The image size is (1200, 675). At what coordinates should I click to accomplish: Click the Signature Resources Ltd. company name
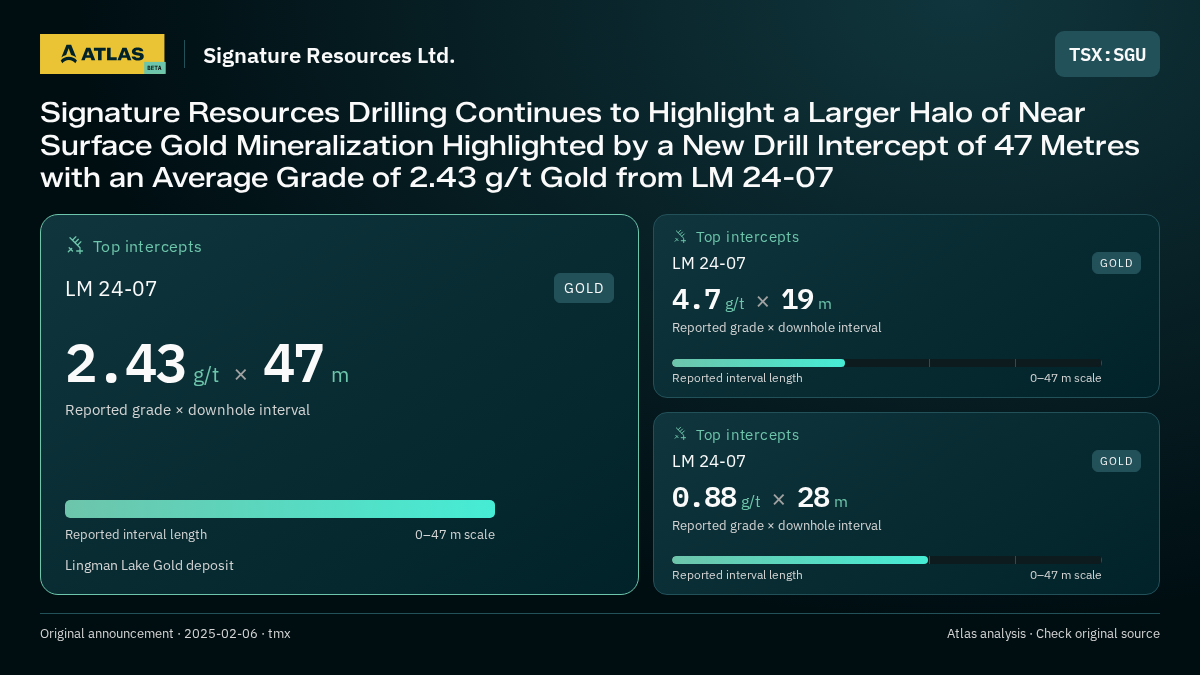pos(329,56)
